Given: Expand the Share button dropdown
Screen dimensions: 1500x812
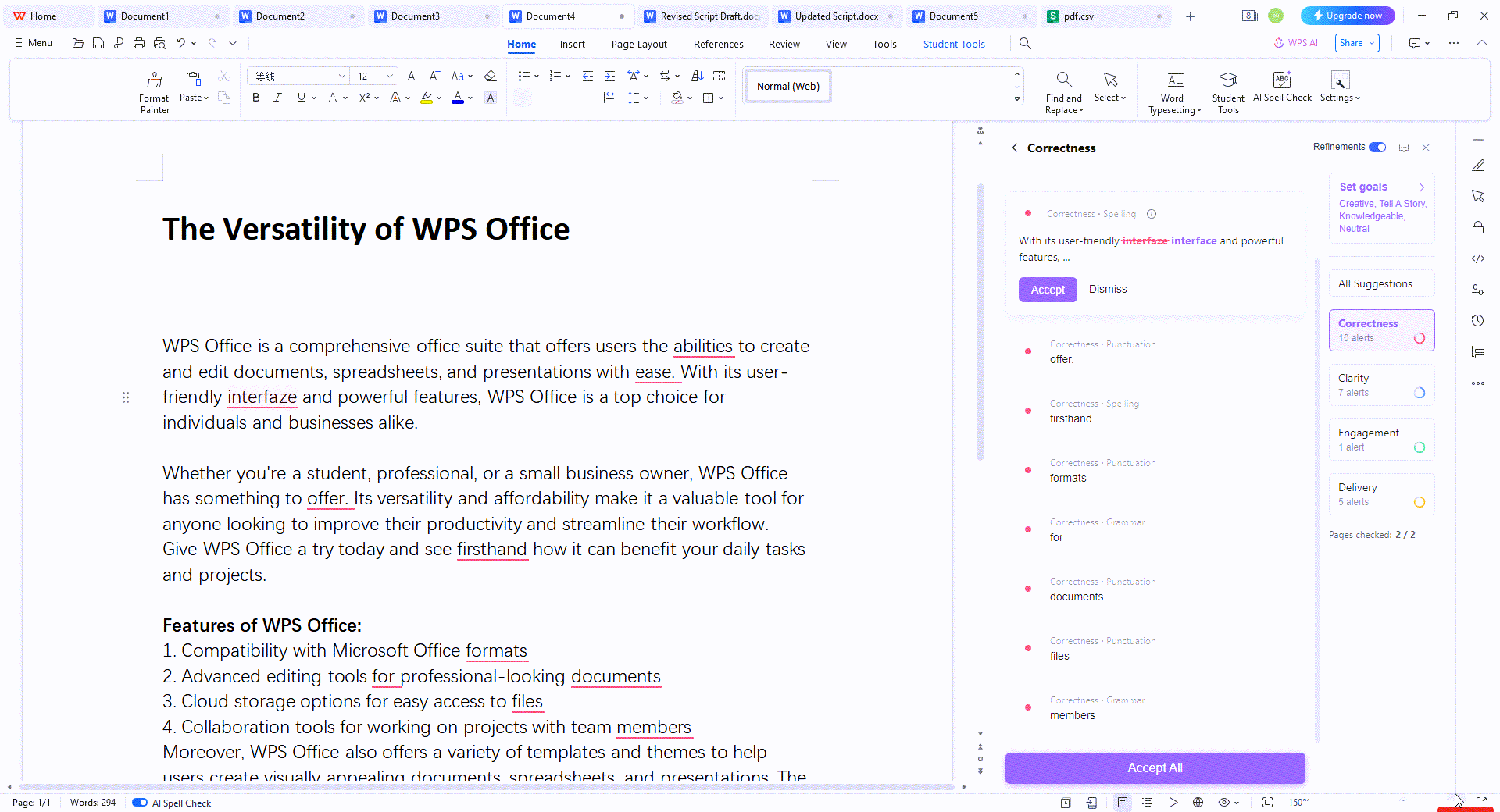Looking at the screenshot, I should point(1371,44).
